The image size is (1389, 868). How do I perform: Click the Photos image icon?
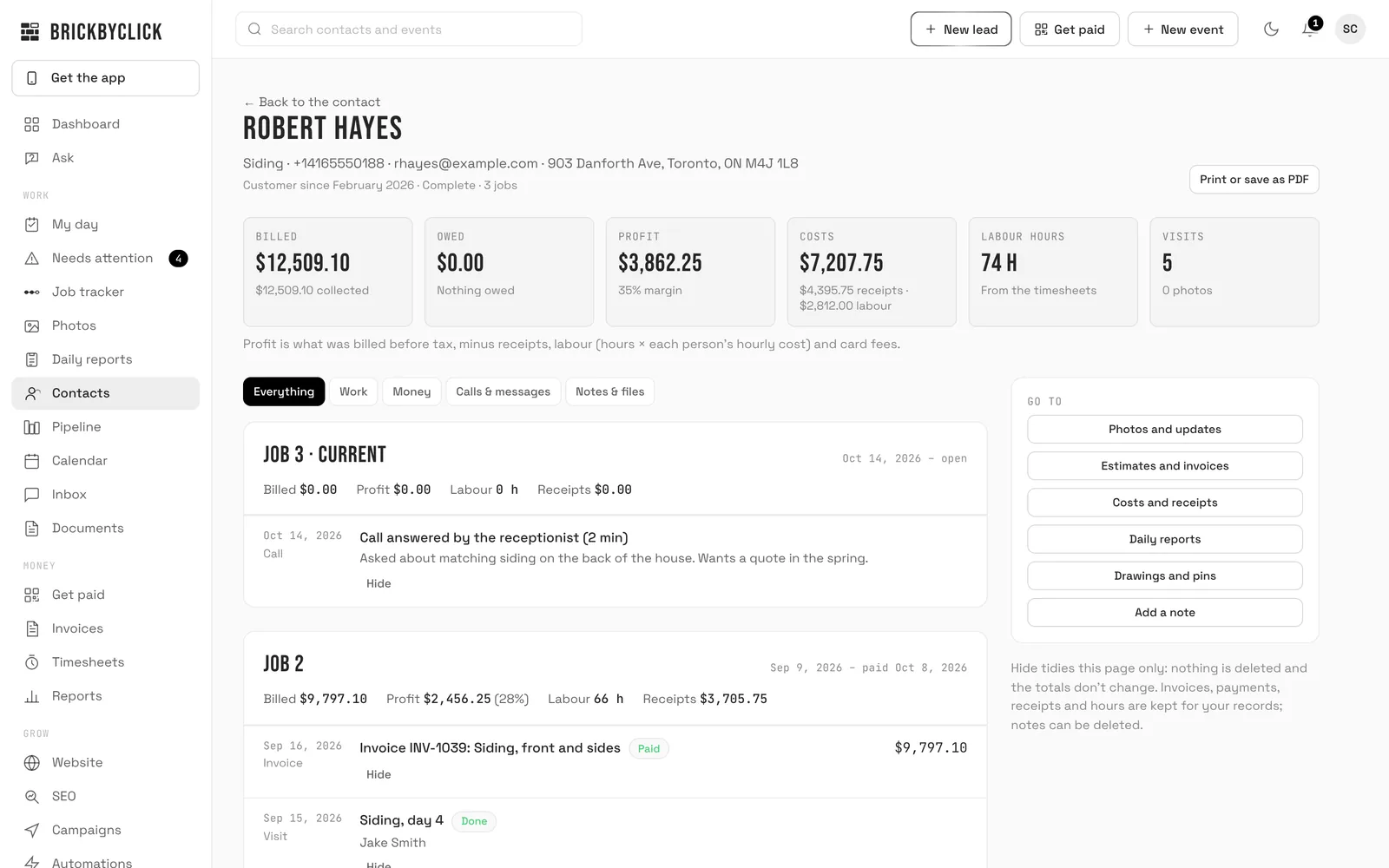point(32,326)
